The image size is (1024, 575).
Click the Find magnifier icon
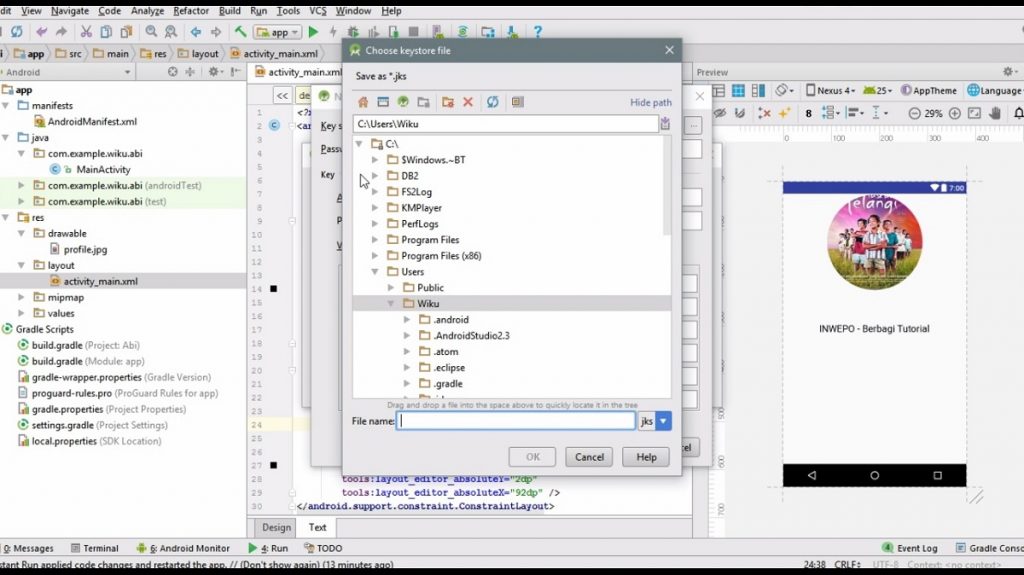[151, 31]
